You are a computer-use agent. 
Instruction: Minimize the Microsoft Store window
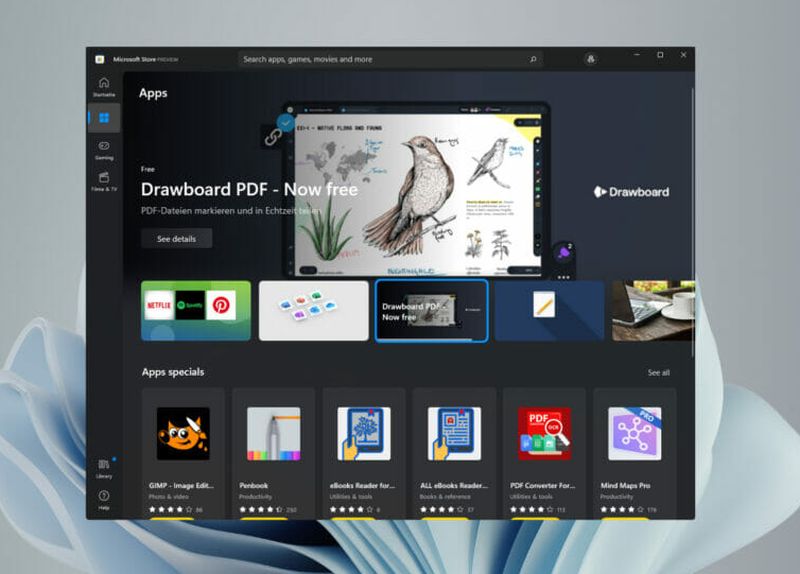tap(637, 55)
